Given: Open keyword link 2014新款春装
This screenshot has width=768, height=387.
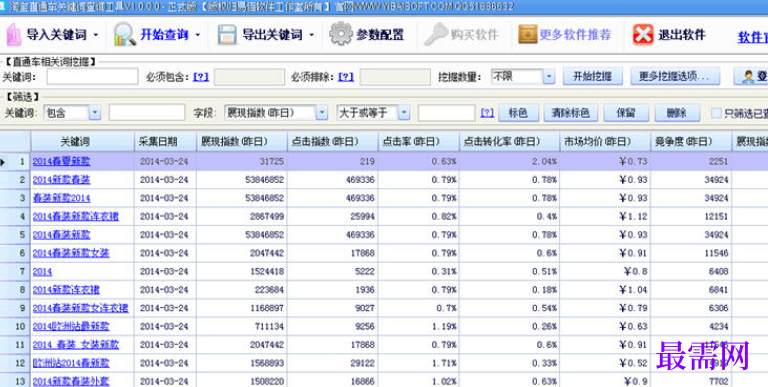Looking at the screenshot, I should [x=61, y=180].
